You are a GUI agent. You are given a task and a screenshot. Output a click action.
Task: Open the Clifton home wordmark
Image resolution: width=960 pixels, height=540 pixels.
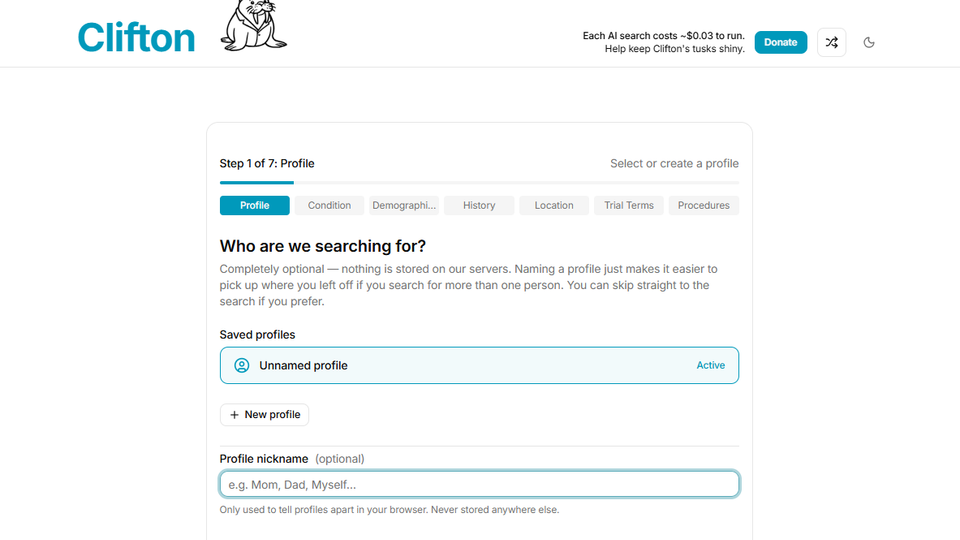pos(136,38)
